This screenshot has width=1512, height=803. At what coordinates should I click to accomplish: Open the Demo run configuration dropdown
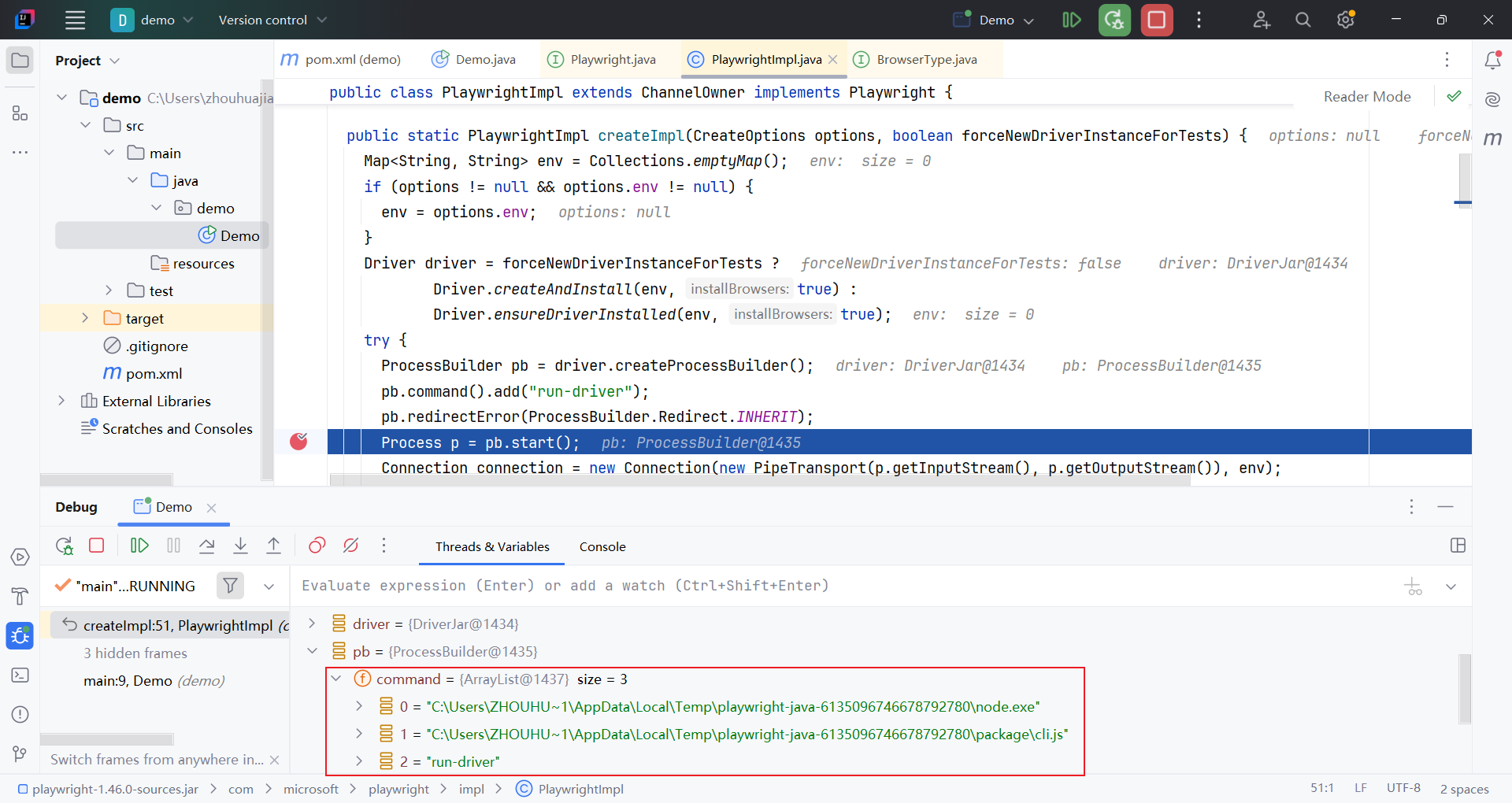click(x=995, y=20)
